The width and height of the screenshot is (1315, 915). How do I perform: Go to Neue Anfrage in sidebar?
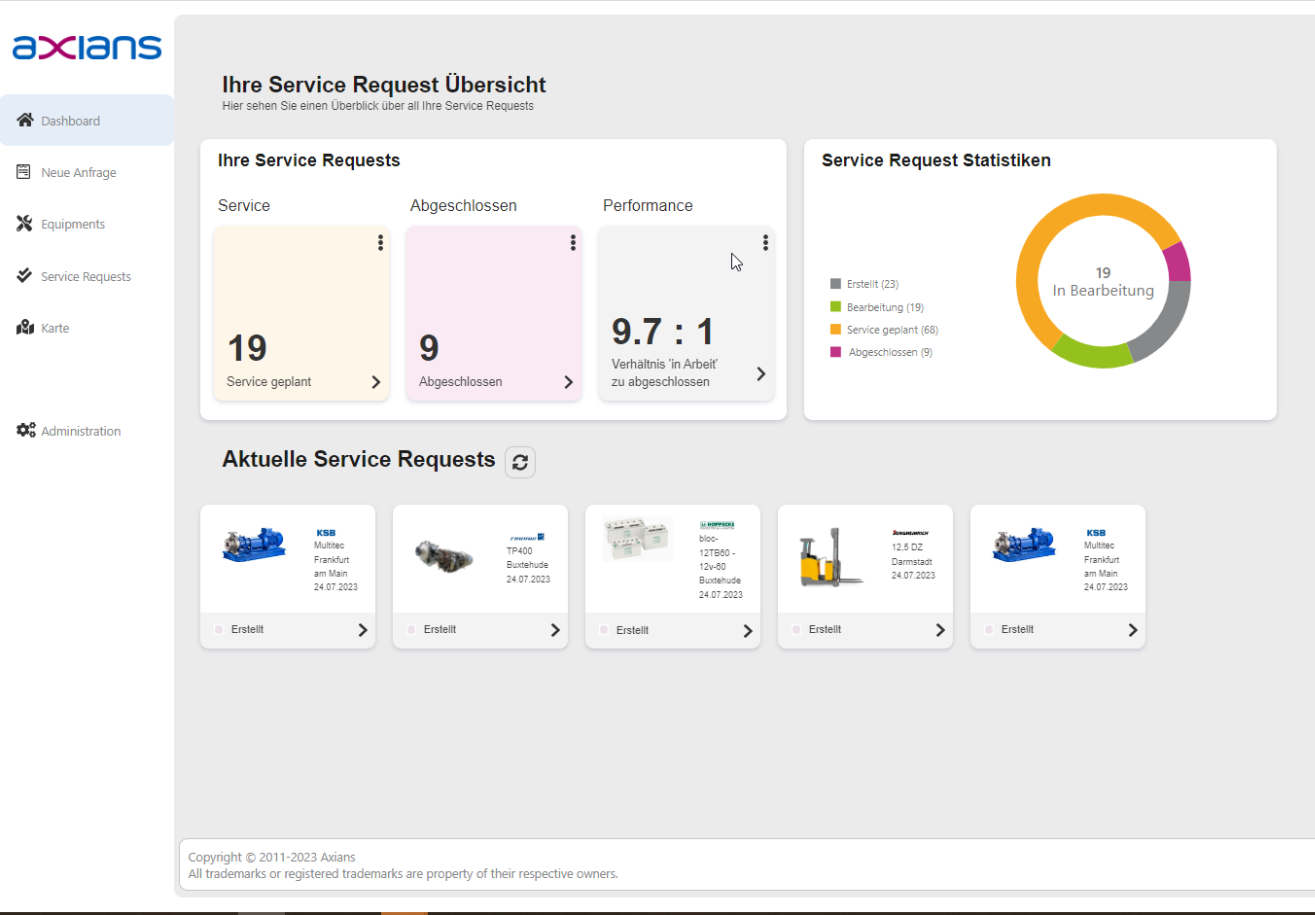pos(78,172)
